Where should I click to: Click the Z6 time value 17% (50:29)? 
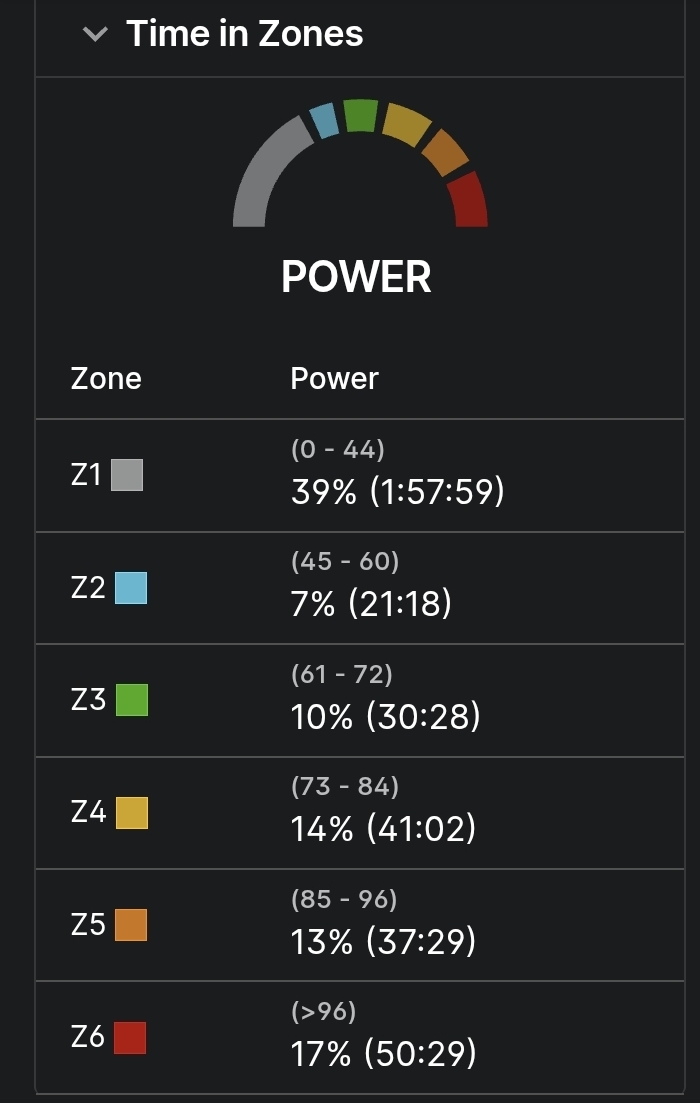(x=383, y=1054)
